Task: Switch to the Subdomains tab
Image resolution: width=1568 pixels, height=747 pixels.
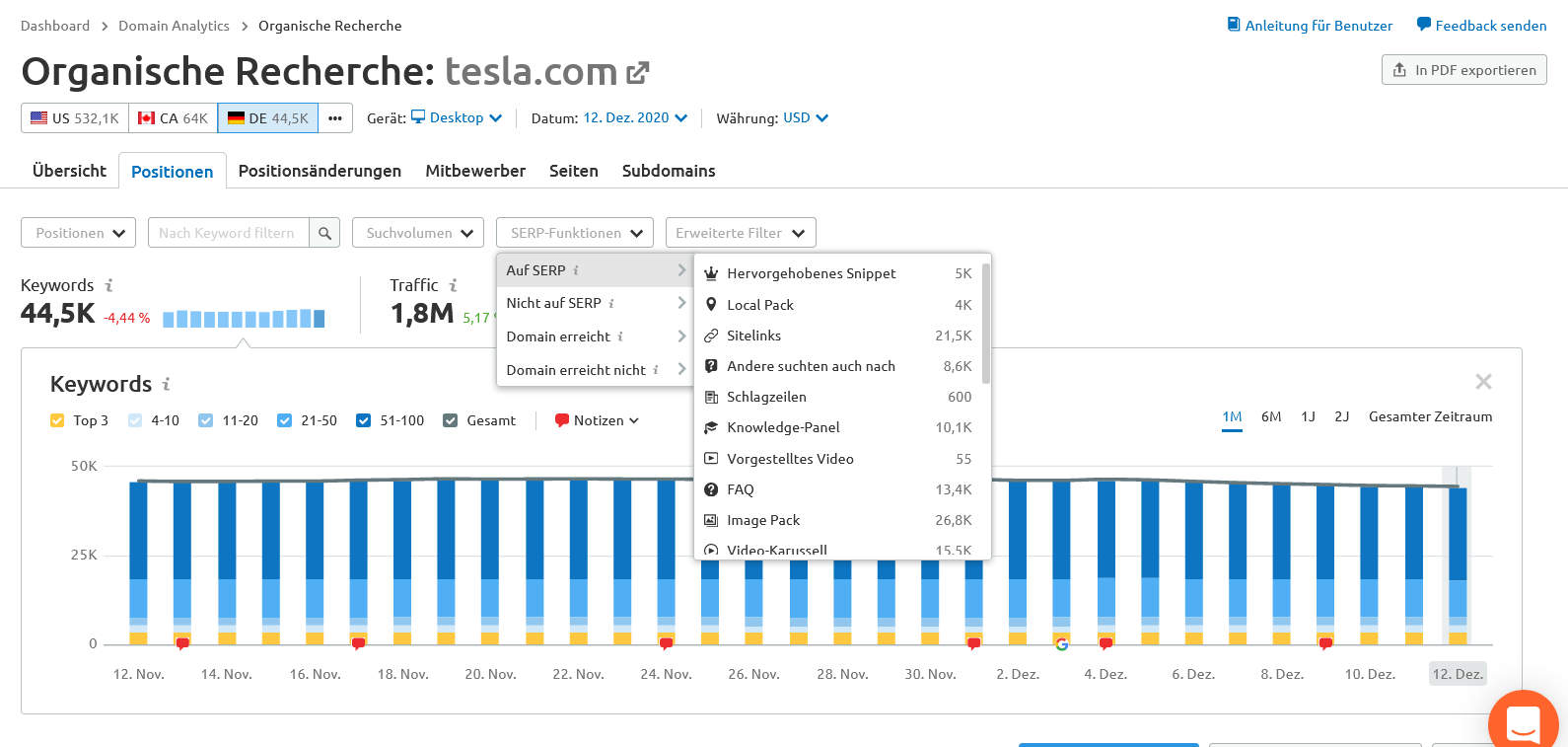Action: coord(669,171)
